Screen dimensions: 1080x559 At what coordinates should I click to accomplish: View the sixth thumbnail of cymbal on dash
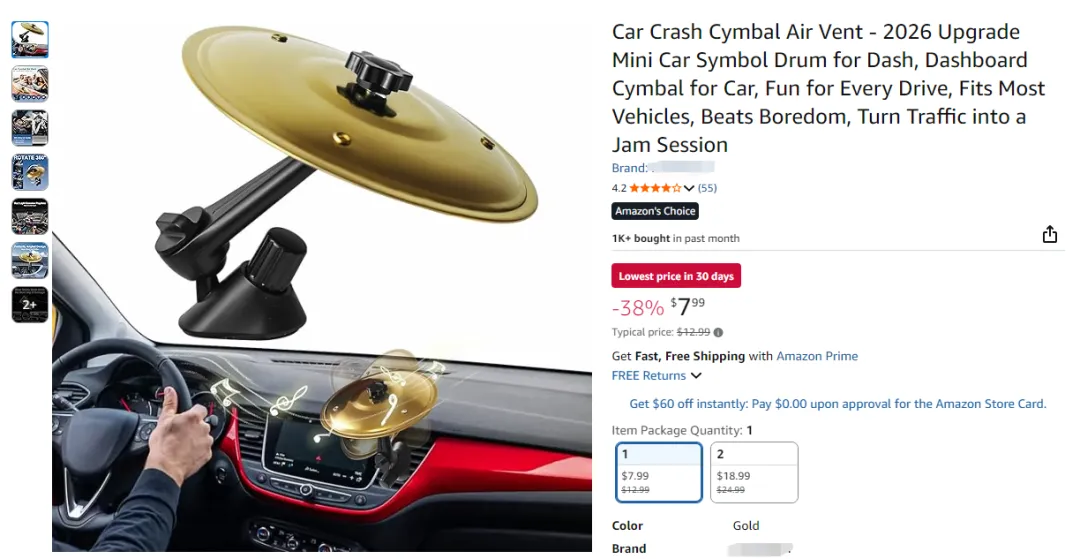click(x=30, y=260)
